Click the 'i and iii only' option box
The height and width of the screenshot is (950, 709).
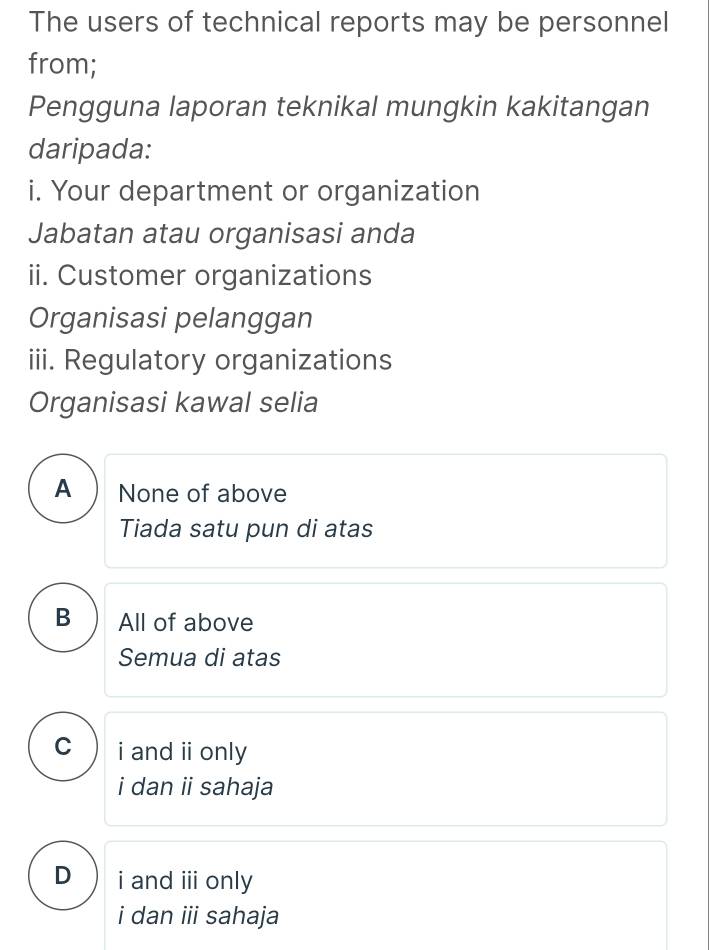point(385,893)
